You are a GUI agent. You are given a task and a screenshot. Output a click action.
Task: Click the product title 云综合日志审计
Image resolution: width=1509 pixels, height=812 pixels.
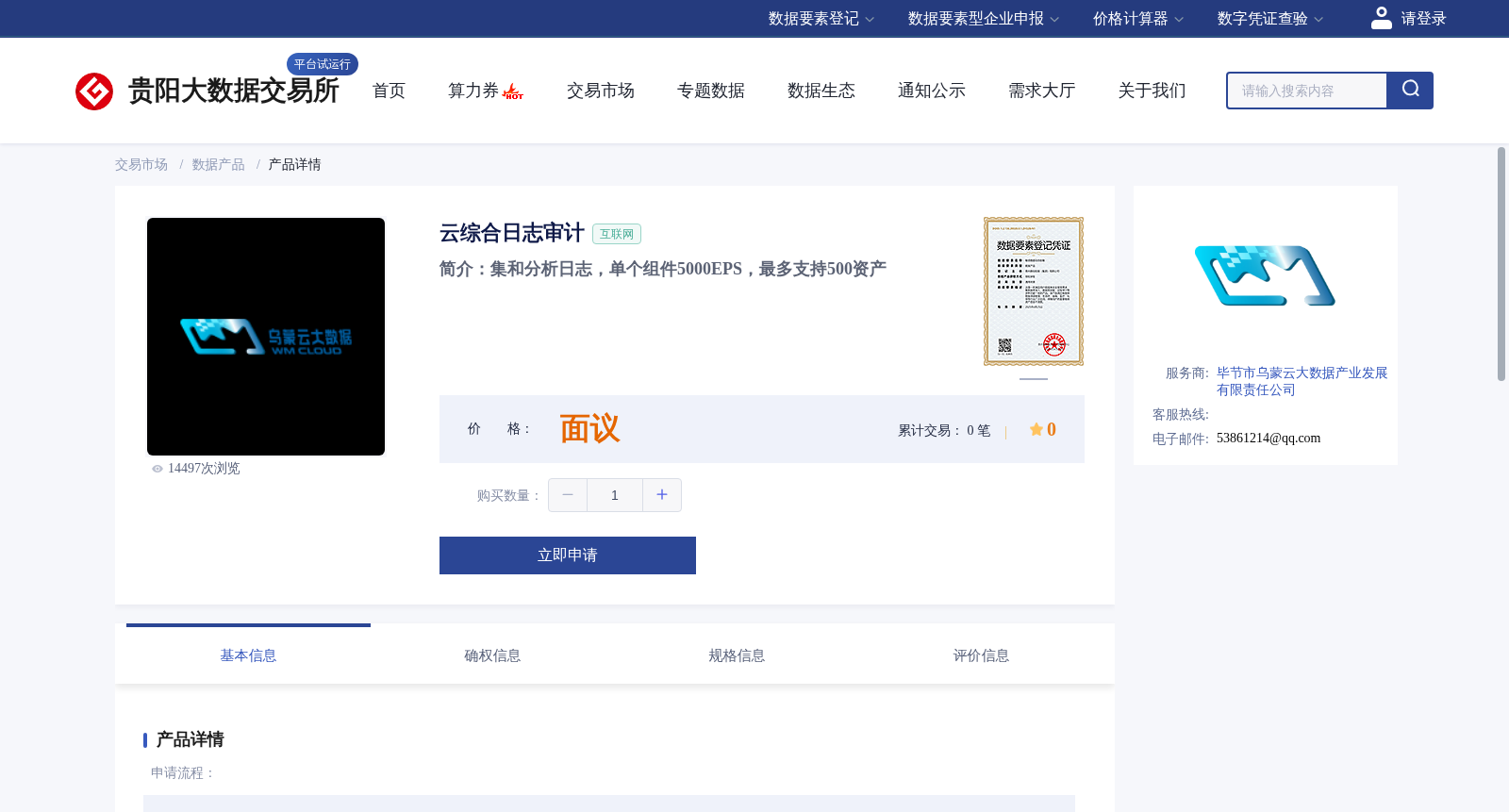[x=512, y=233]
